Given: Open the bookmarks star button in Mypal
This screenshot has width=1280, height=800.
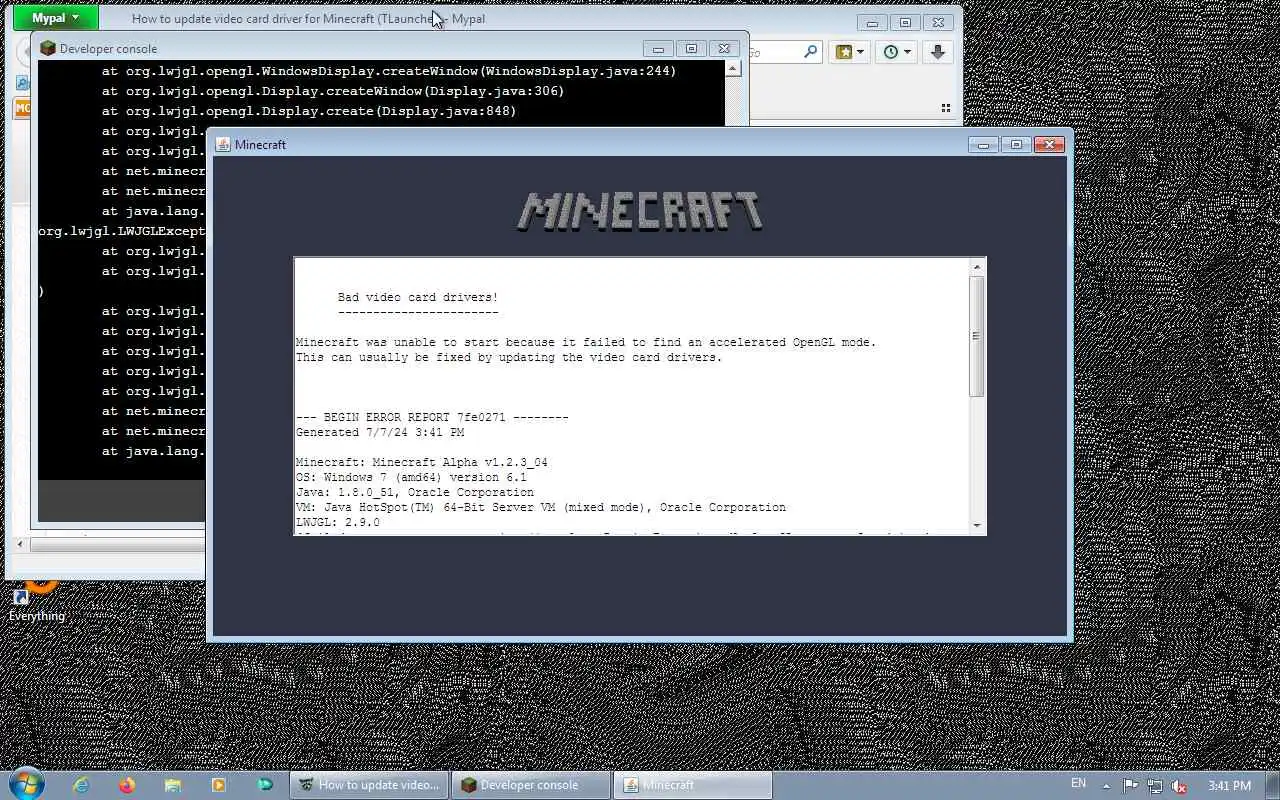Looking at the screenshot, I should click(844, 52).
